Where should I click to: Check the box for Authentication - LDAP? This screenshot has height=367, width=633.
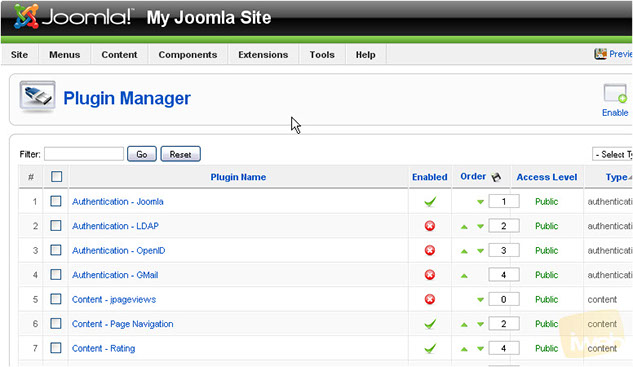[56, 225]
